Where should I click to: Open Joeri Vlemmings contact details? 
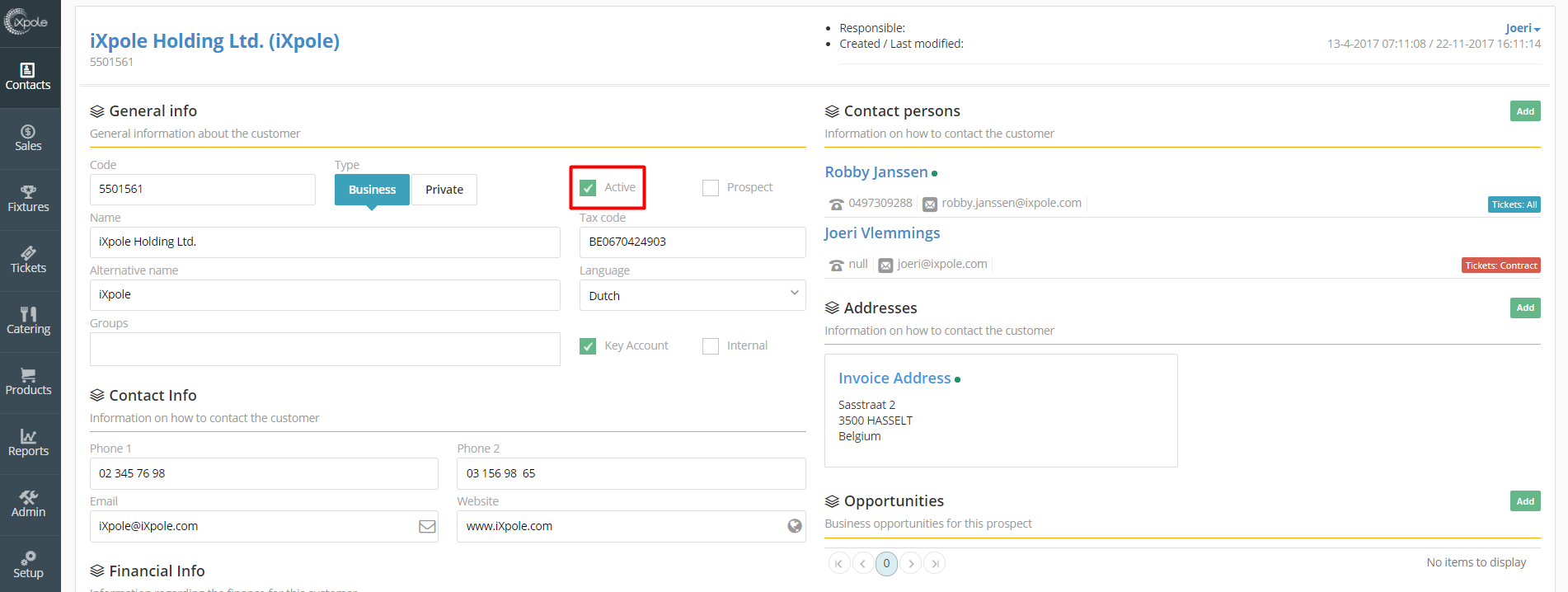(882, 233)
